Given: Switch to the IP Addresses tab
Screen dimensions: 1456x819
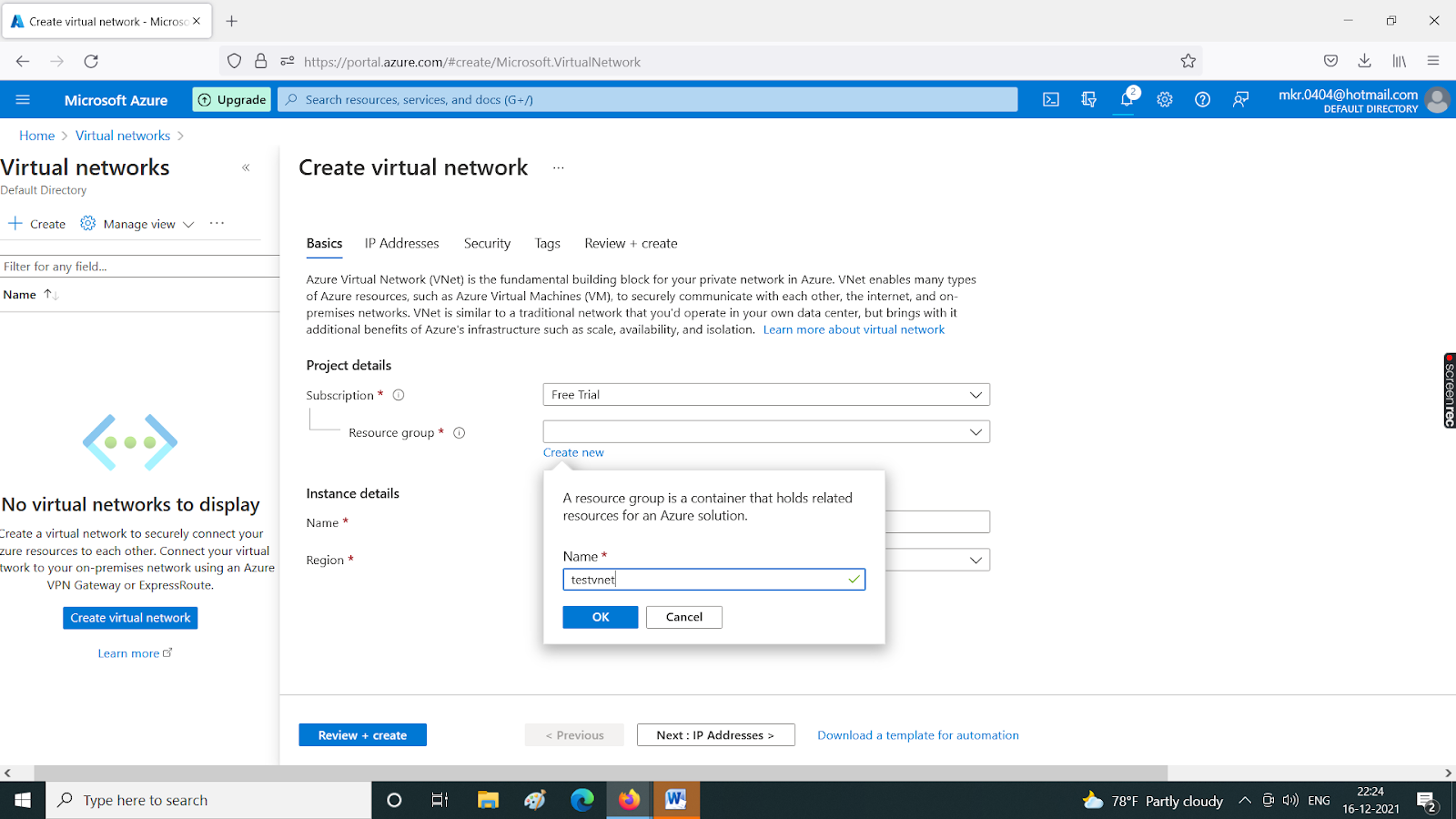Looking at the screenshot, I should pos(401,244).
